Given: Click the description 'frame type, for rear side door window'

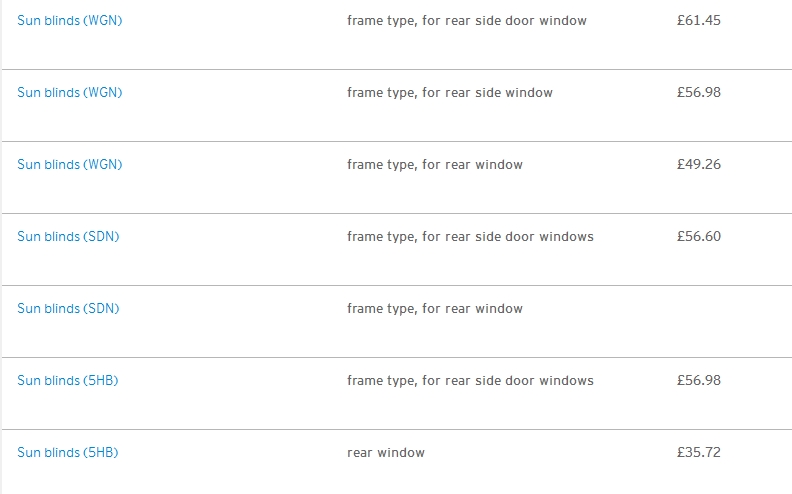Looking at the screenshot, I should [x=467, y=21].
